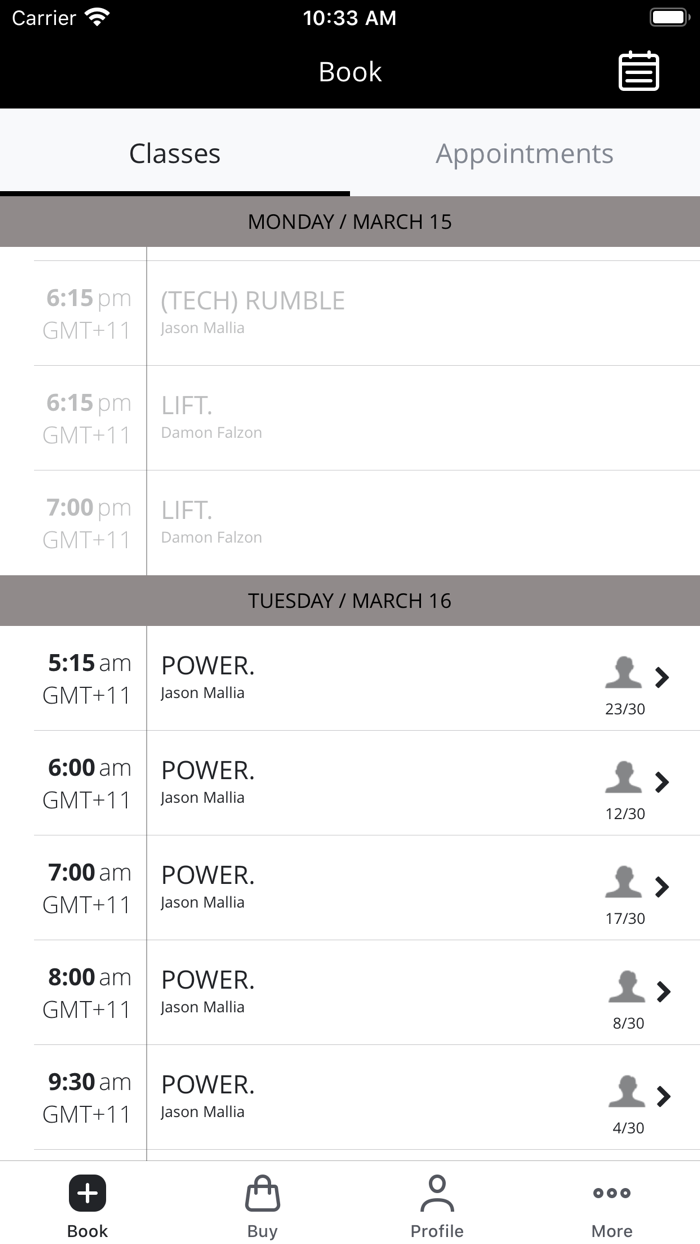Viewport: 700px width, 1244px height.
Task: Expand the 7:00 am POWER class chevron
Action: point(662,887)
